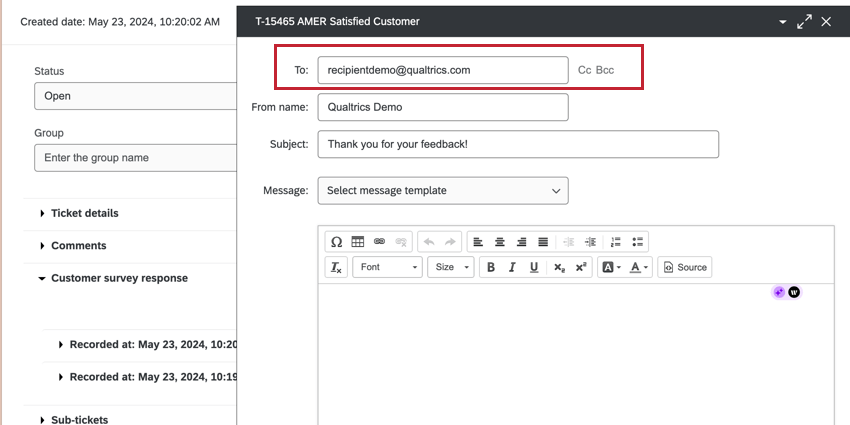The width and height of the screenshot is (850, 425).
Task: Switch editor to Source view
Action: click(x=685, y=267)
